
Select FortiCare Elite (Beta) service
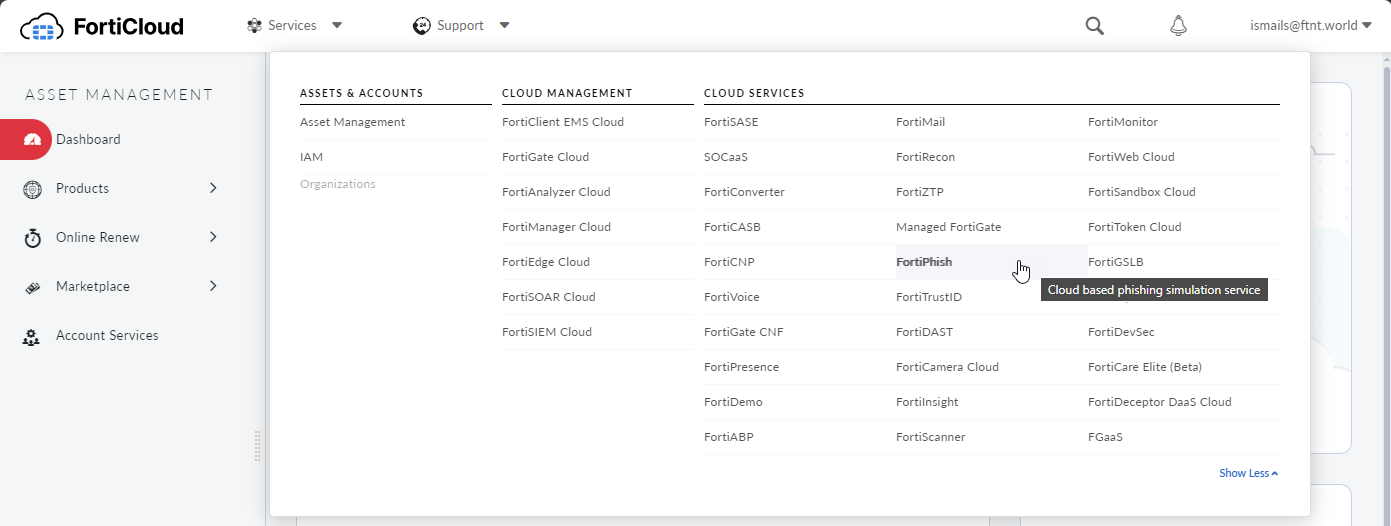coord(1145,367)
